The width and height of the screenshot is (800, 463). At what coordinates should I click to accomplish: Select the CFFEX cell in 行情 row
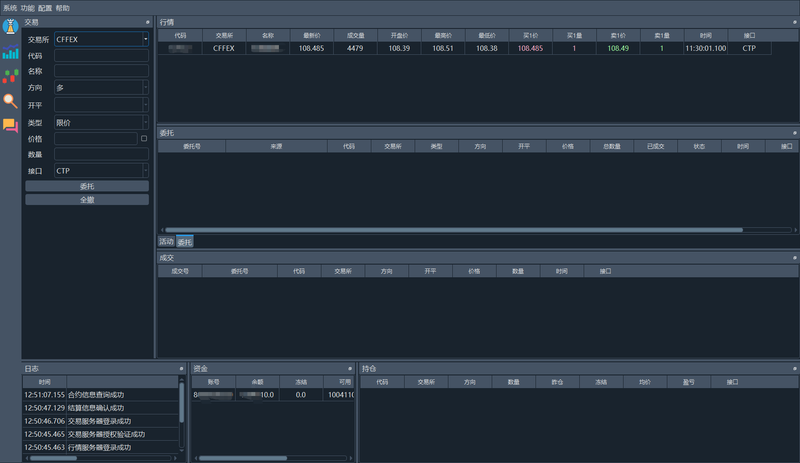224,48
